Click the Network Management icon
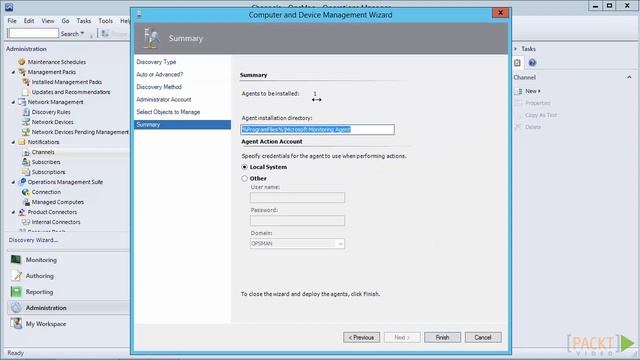The width and height of the screenshot is (640, 360). [22, 102]
